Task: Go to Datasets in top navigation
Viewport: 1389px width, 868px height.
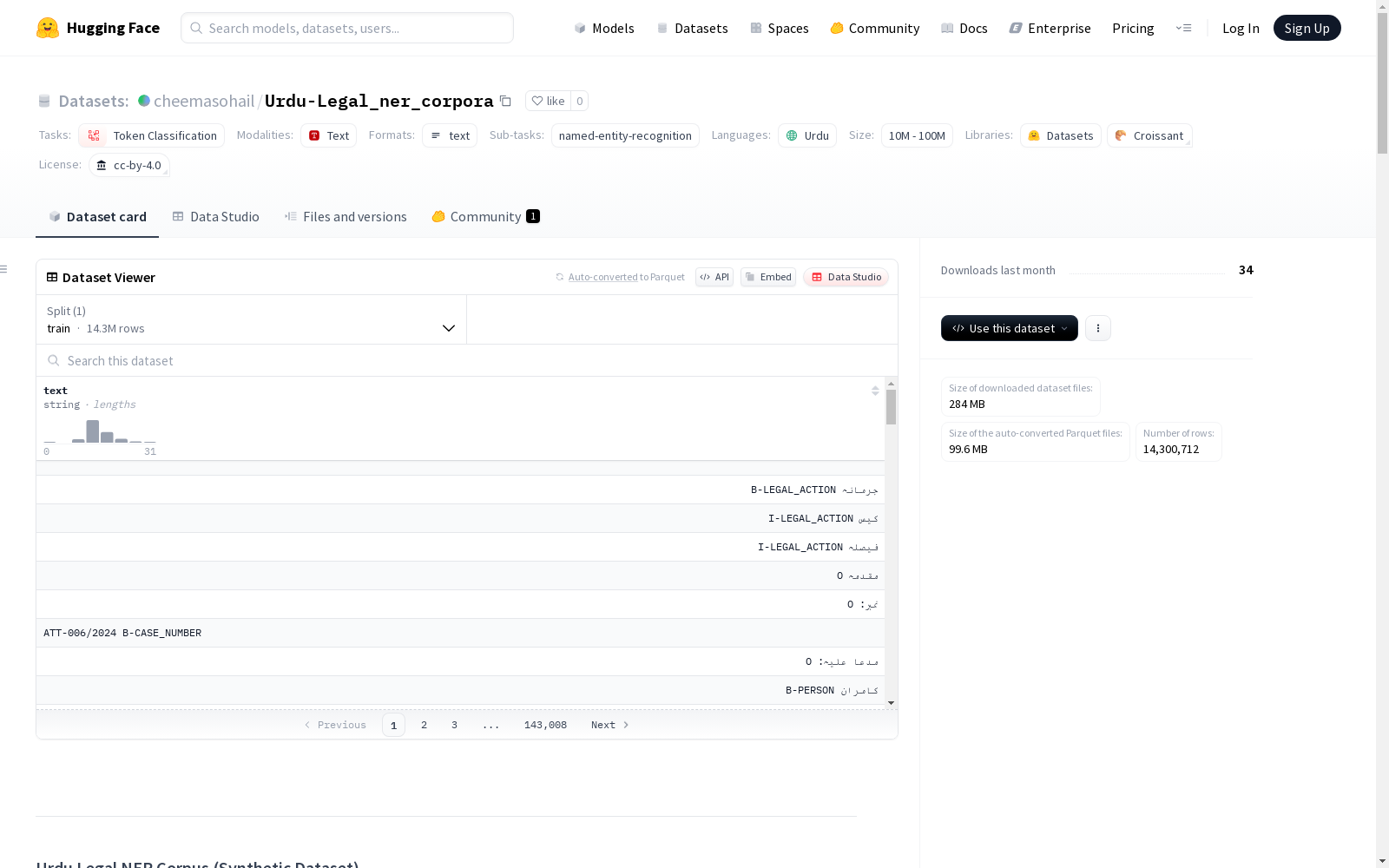Action: (x=692, y=28)
